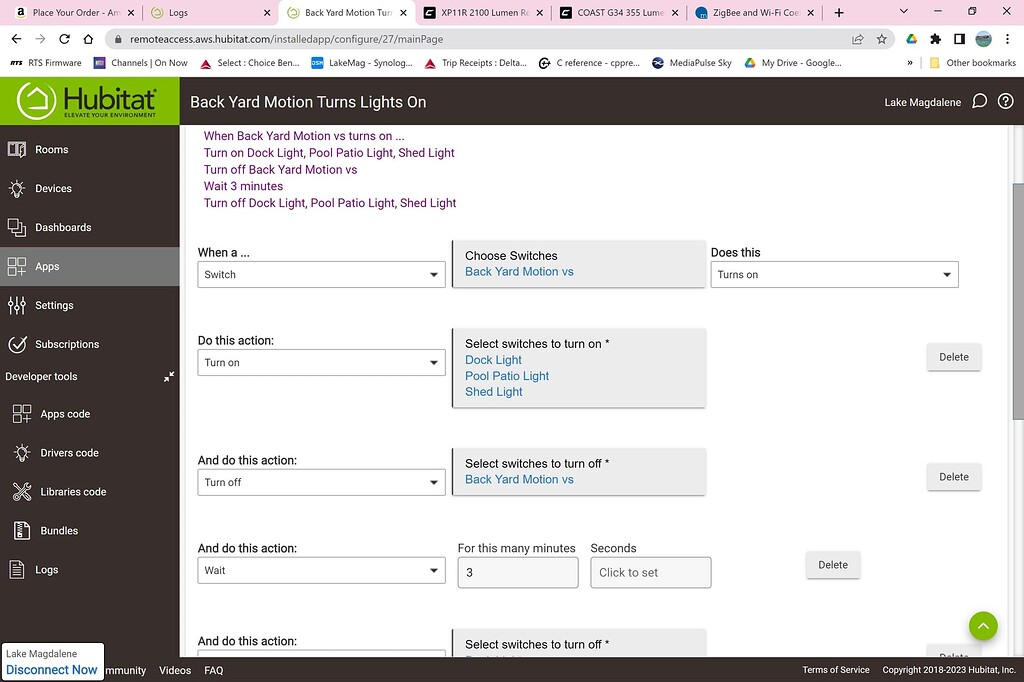This screenshot has width=1024, height=682.
Task: Collapse the Developer tools section
Action: tap(169, 377)
